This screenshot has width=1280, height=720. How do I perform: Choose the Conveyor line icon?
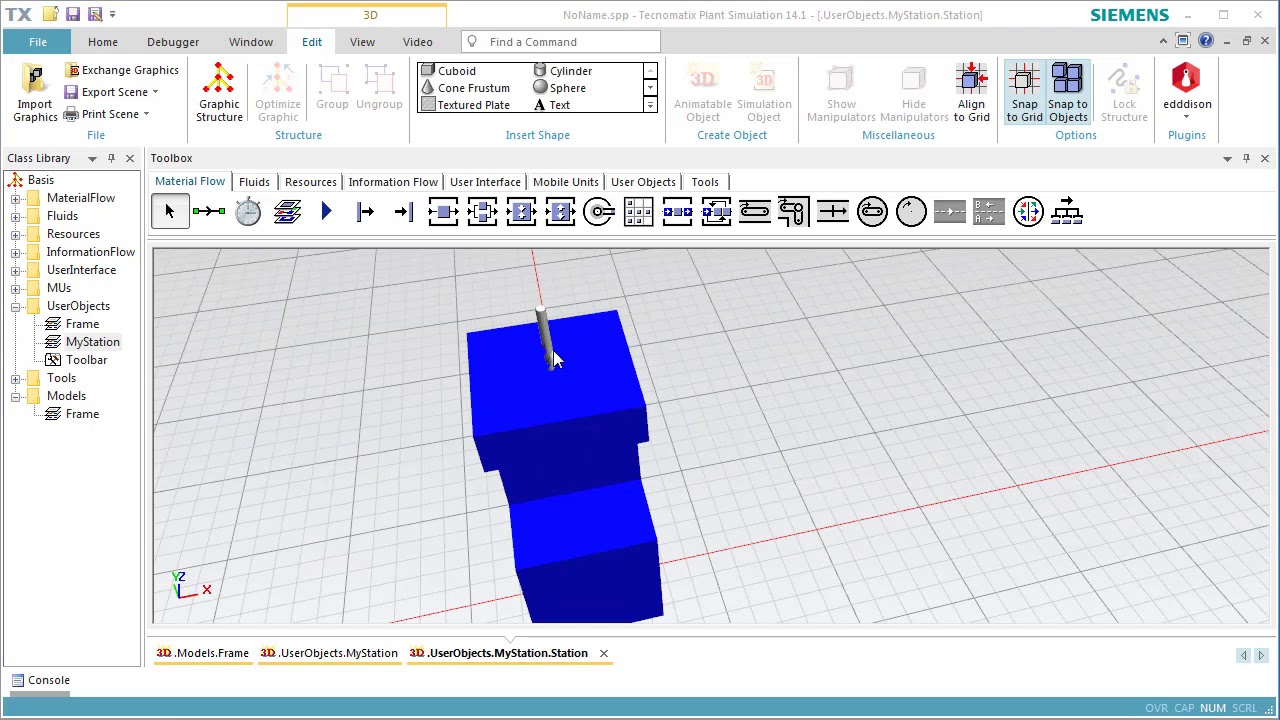[755, 211]
